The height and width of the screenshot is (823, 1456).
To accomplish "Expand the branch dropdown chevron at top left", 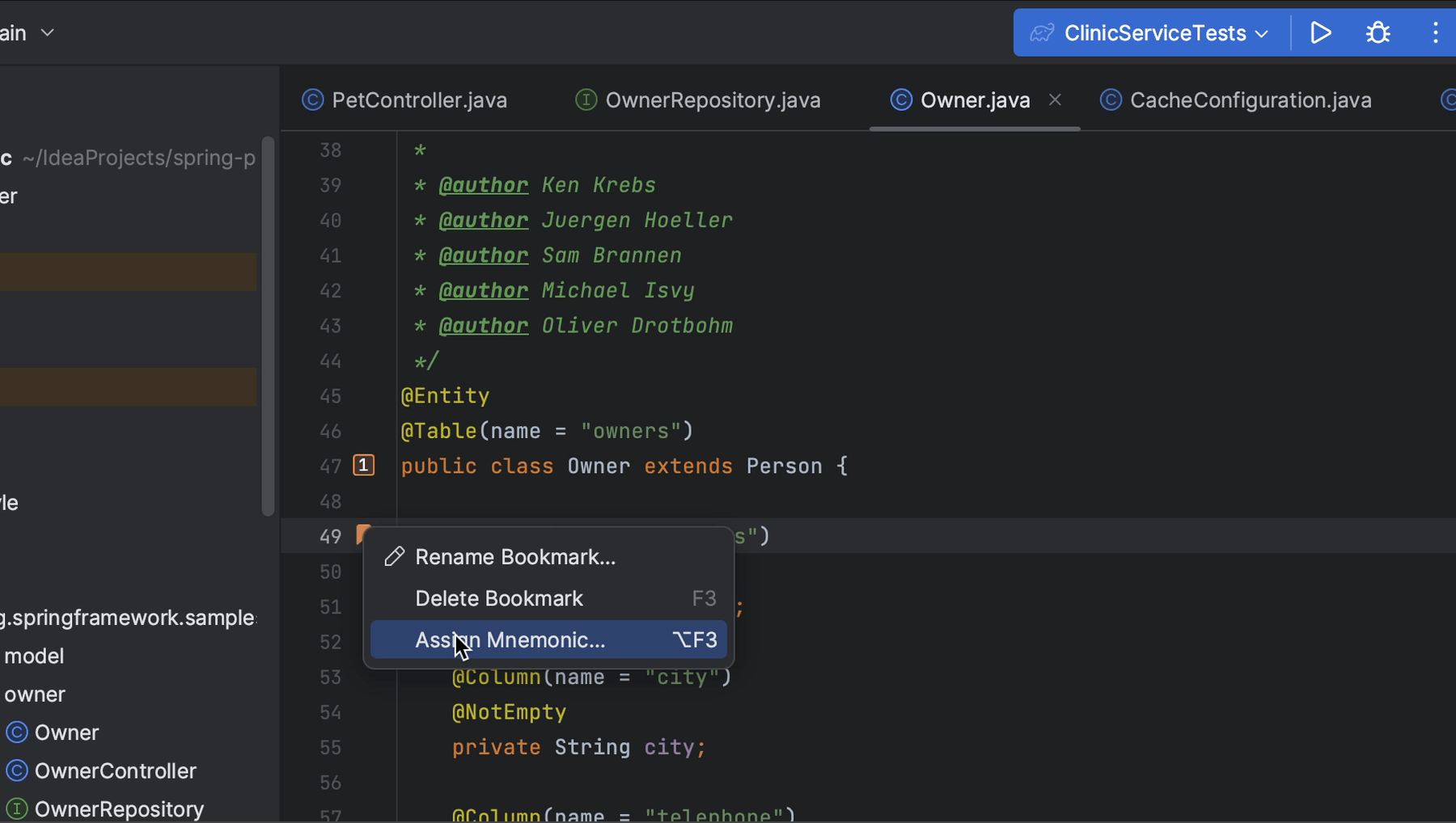I will click(48, 33).
